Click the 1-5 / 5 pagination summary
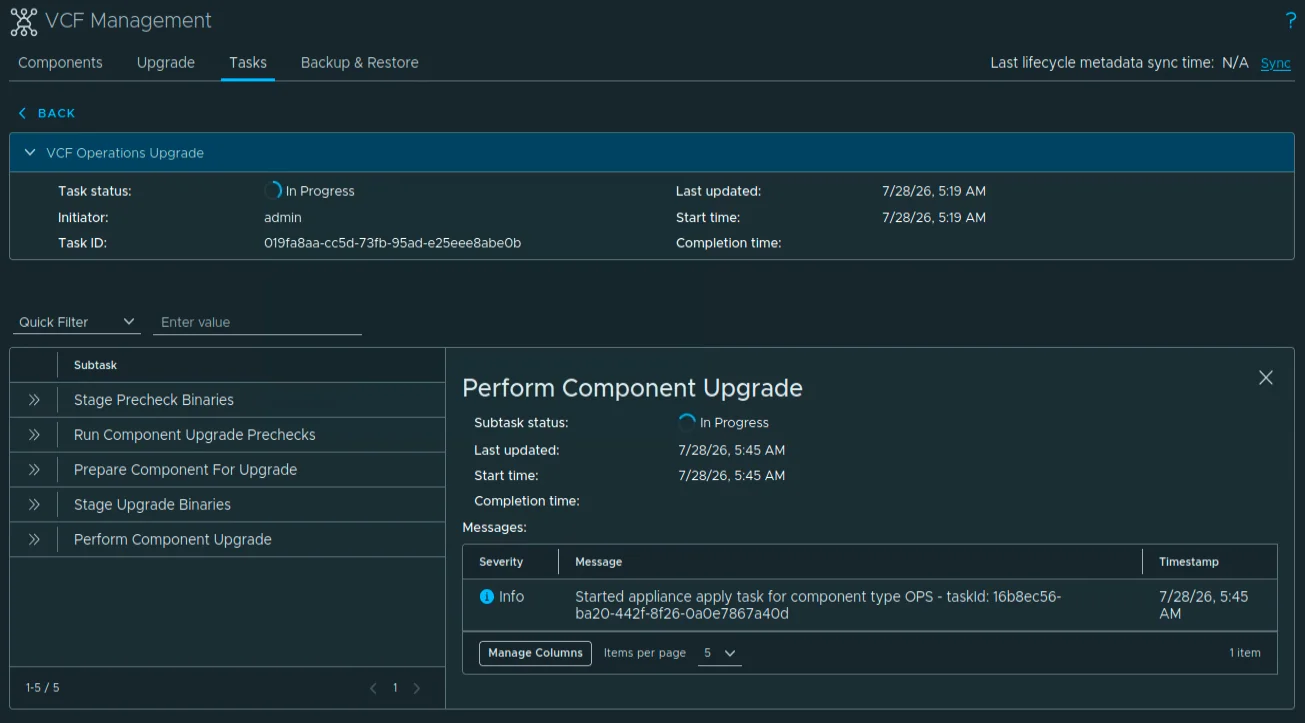1305x723 pixels. tap(42, 688)
